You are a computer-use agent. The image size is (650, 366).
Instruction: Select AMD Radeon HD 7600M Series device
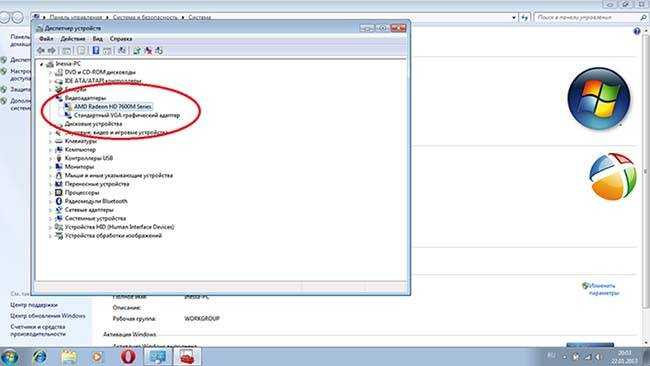point(113,107)
